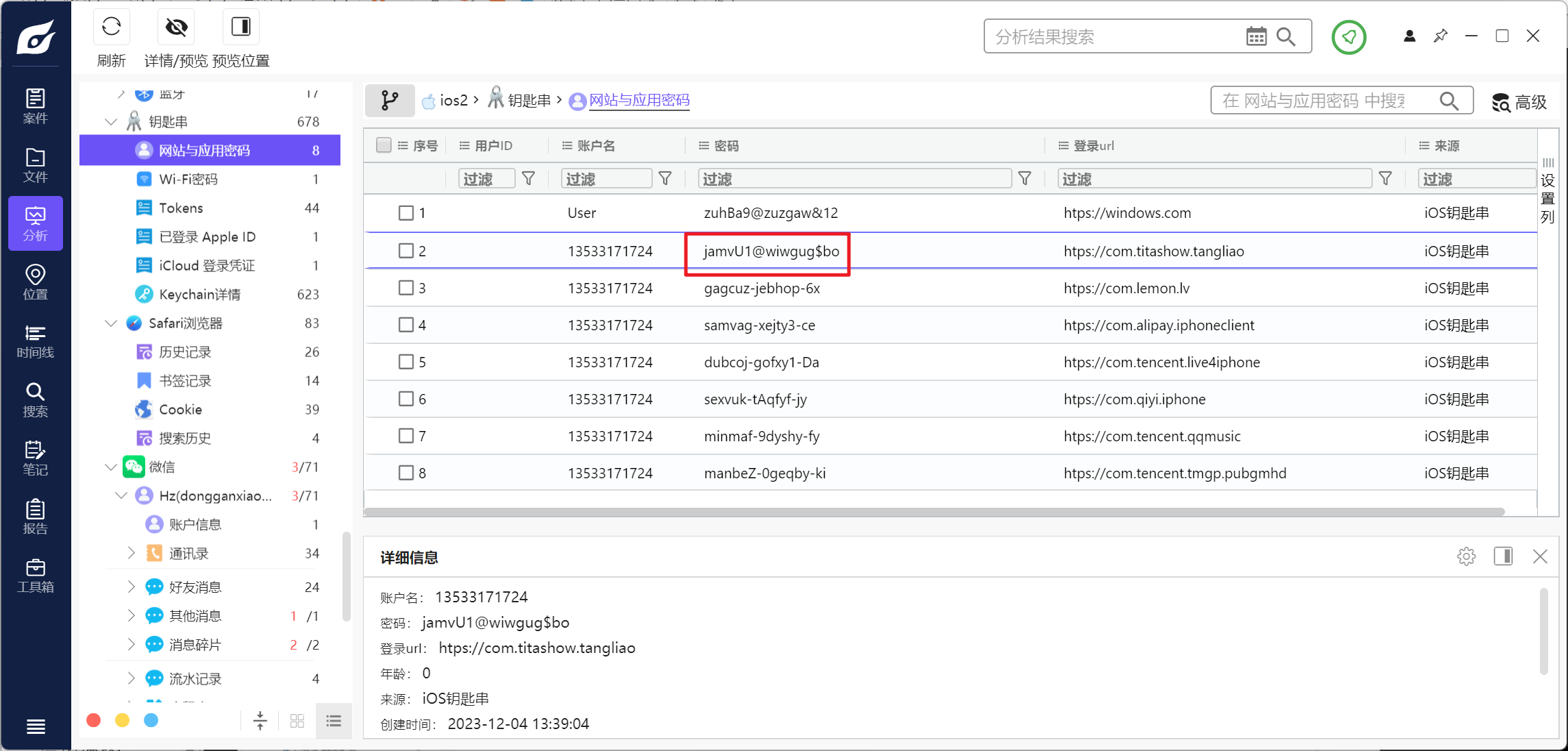Open the 位置 sidebar section

coord(35,282)
